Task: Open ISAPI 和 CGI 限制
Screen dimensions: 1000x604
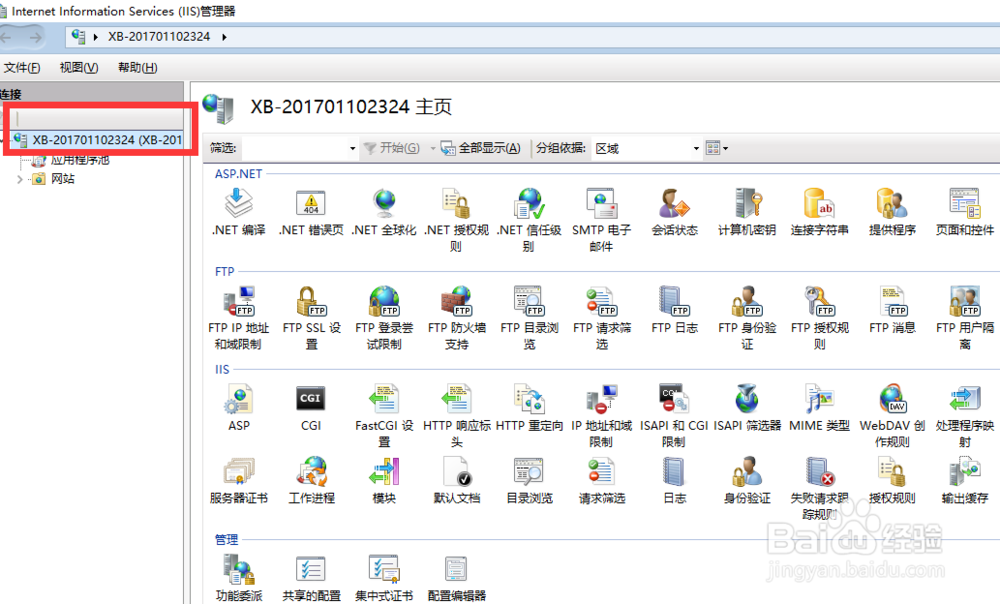Action: (x=675, y=416)
